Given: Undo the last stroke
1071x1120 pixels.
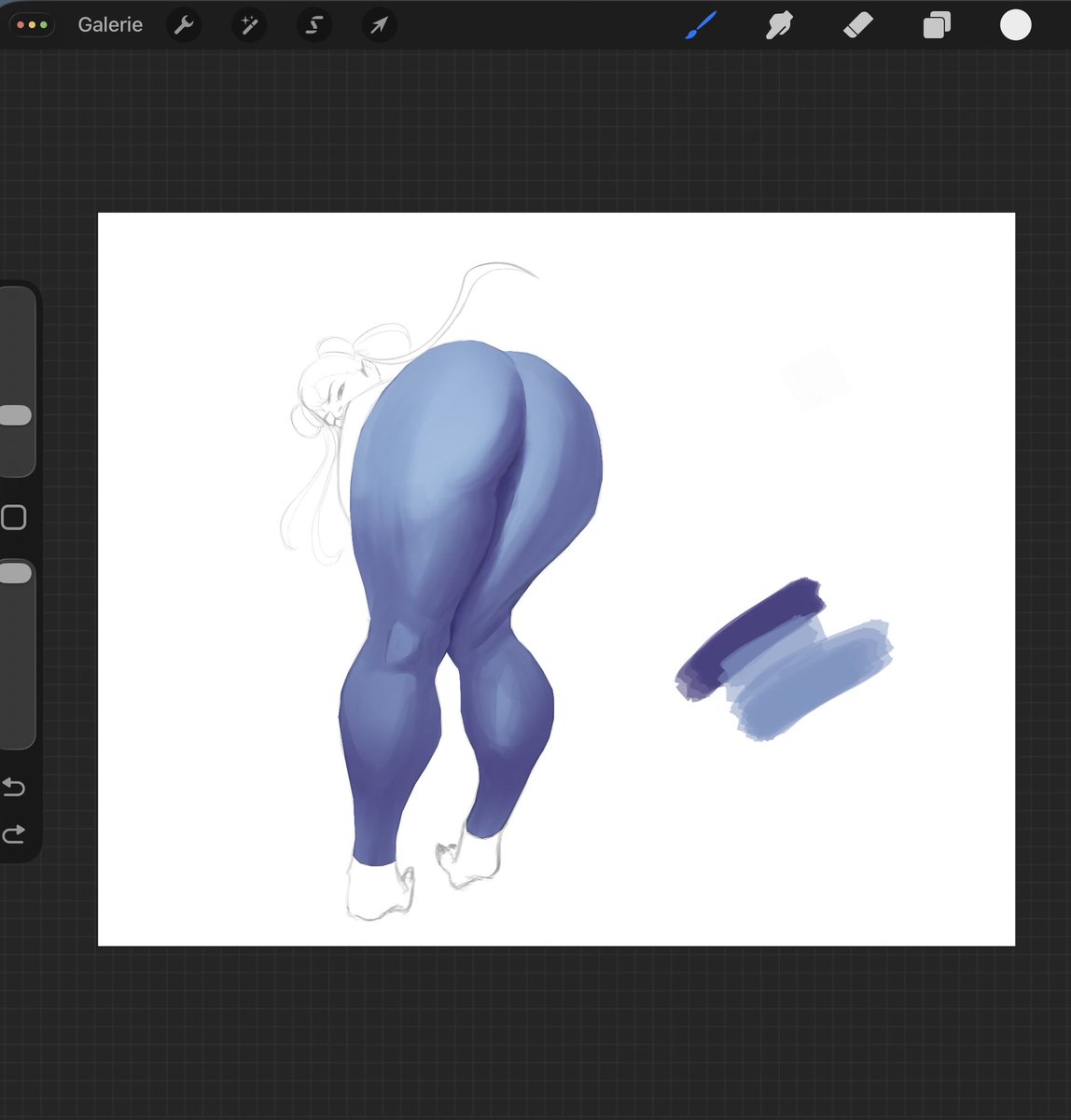Looking at the screenshot, I should pyautogui.click(x=13, y=788).
